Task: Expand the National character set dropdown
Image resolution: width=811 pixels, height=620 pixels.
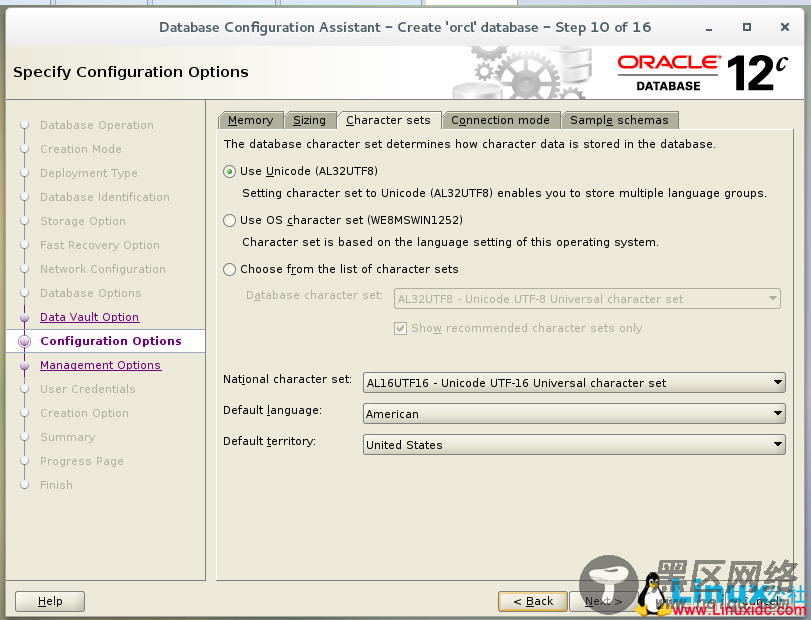Action: click(574, 383)
